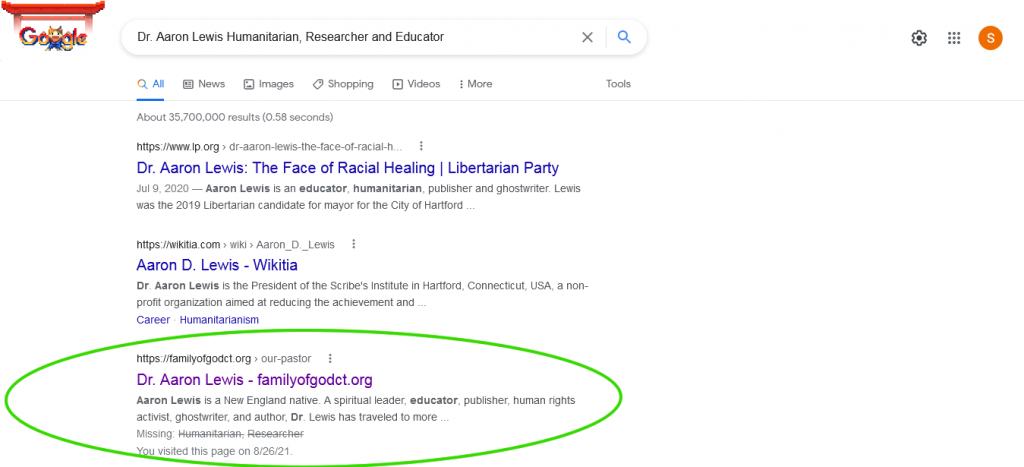Click the 'Jul 9, 2020' snippet text
This screenshot has width=1024, height=467.
pyautogui.click(x=163, y=189)
